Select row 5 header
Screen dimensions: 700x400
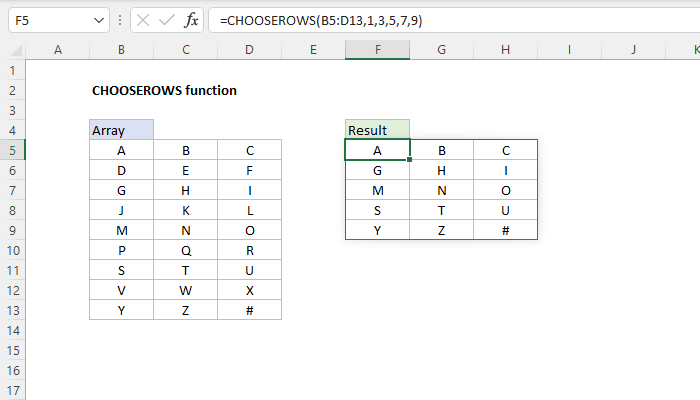click(12, 150)
